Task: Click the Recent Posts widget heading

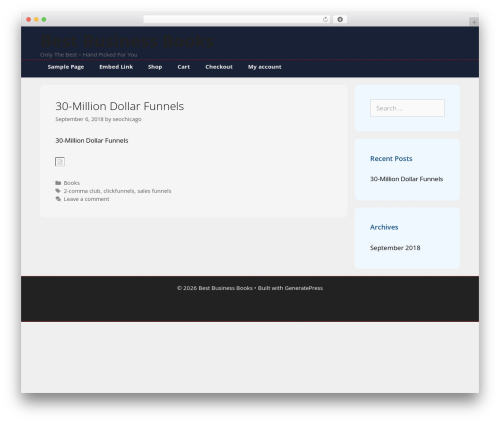Action: (x=391, y=159)
